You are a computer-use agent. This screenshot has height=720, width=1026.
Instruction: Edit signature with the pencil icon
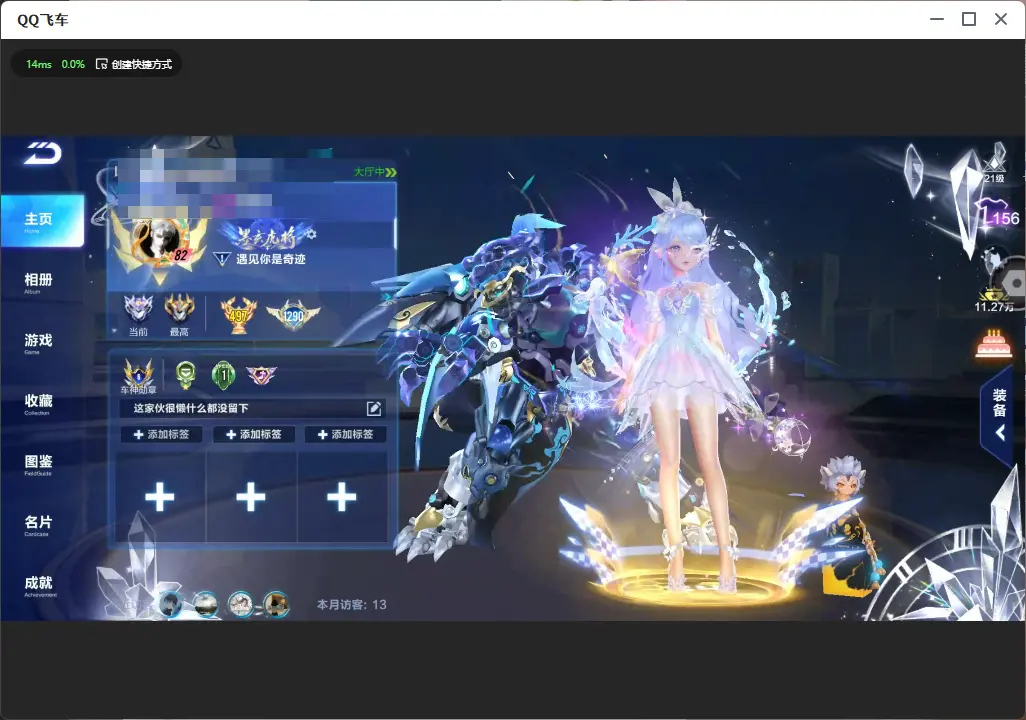374,408
